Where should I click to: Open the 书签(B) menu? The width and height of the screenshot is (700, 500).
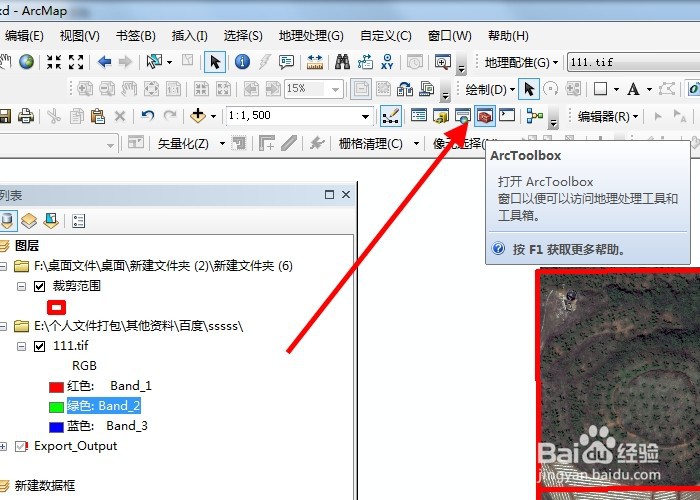135,36
